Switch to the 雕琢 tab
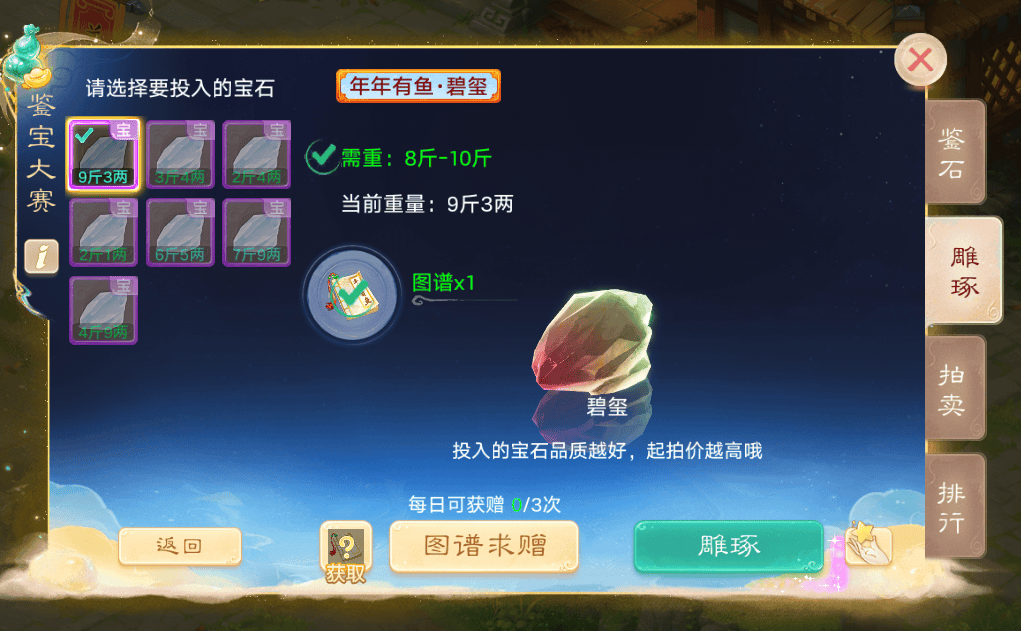 point(963,270)
